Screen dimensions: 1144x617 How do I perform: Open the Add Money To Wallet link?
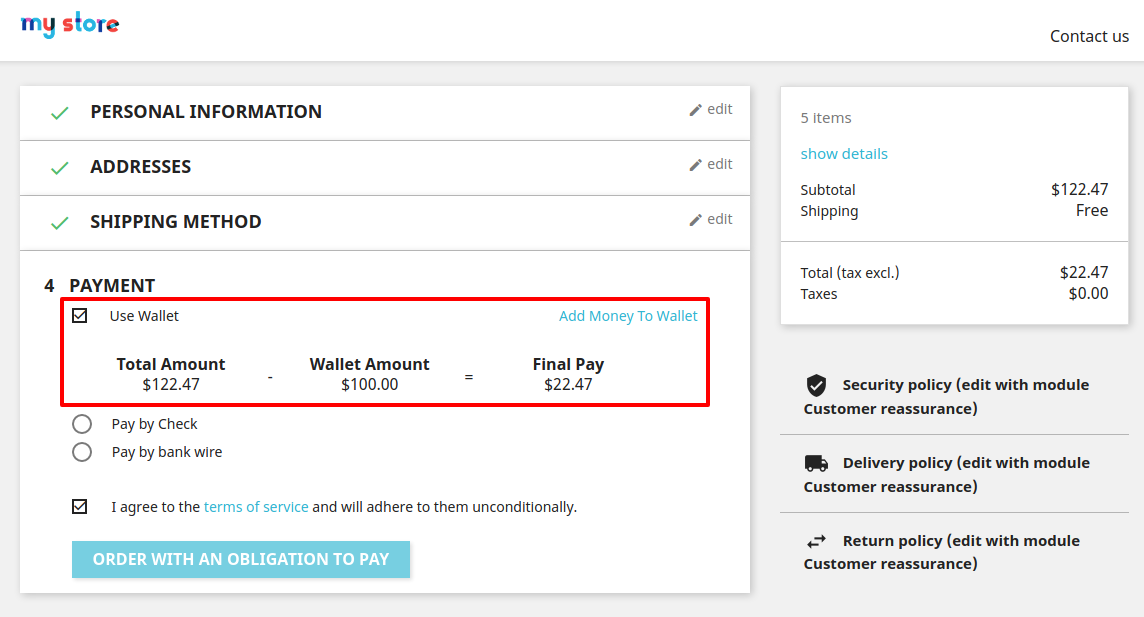click(x=628, y=316)
